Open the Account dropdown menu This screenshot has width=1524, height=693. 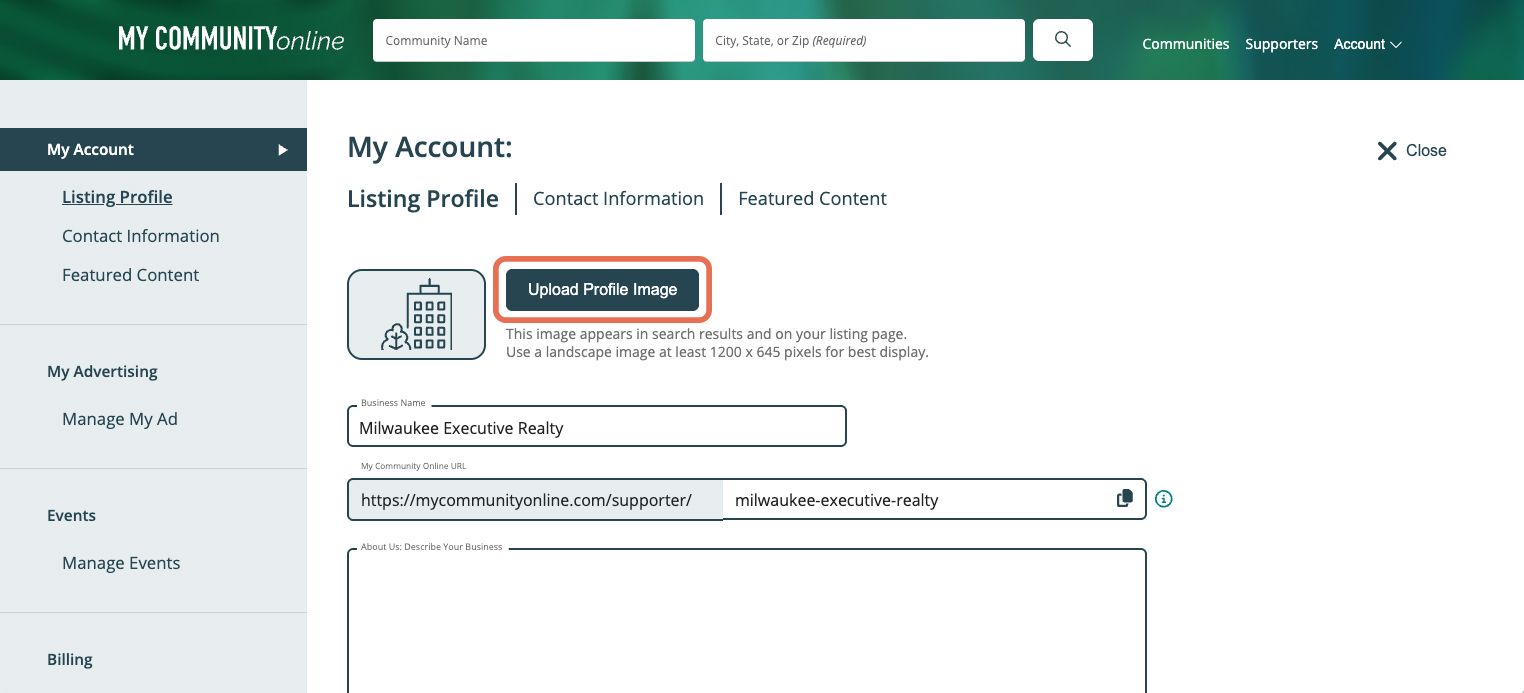(x=1367, y=44)
